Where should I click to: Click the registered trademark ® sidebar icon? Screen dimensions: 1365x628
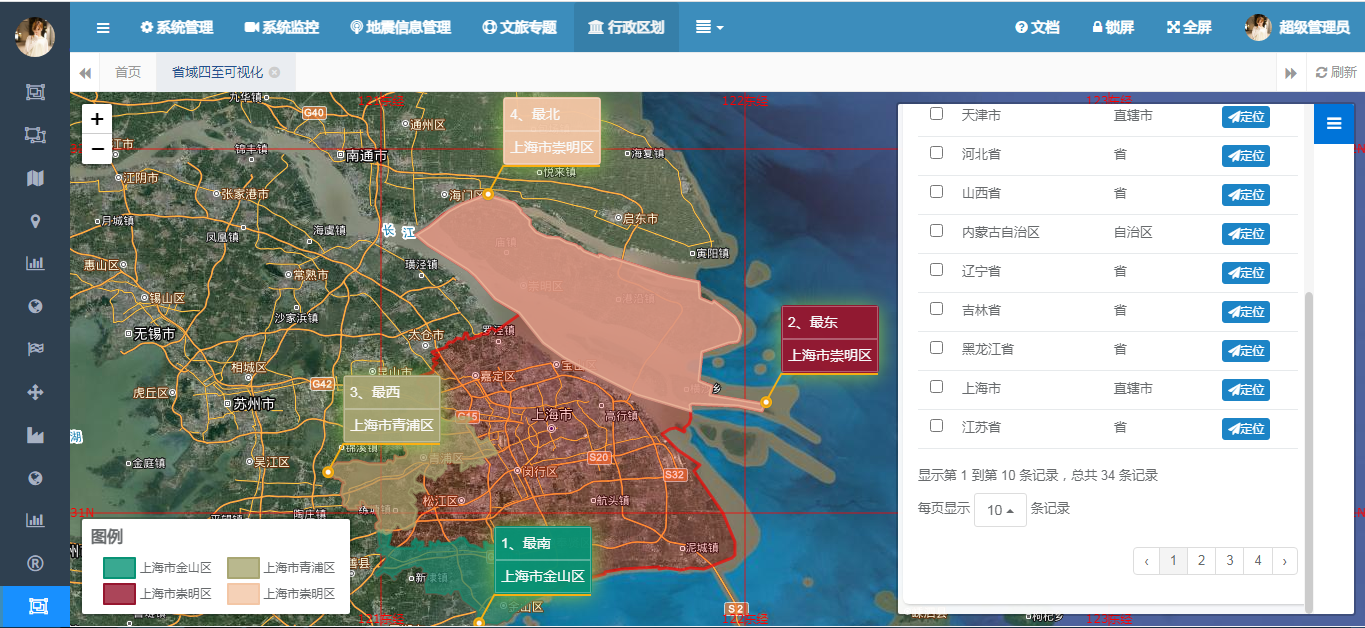point(35,563)
